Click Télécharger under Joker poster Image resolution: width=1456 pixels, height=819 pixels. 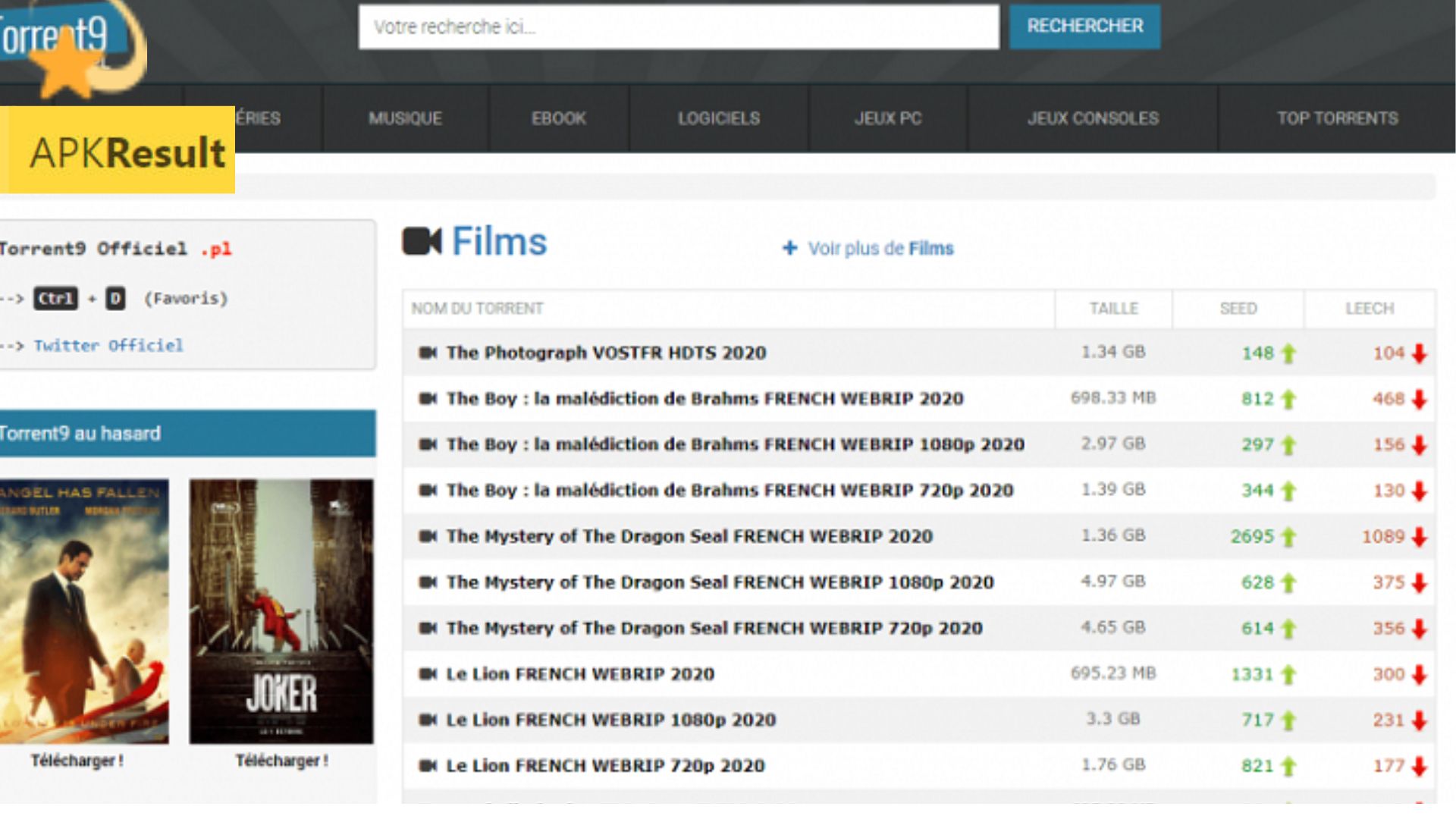(x=282, y=761)
